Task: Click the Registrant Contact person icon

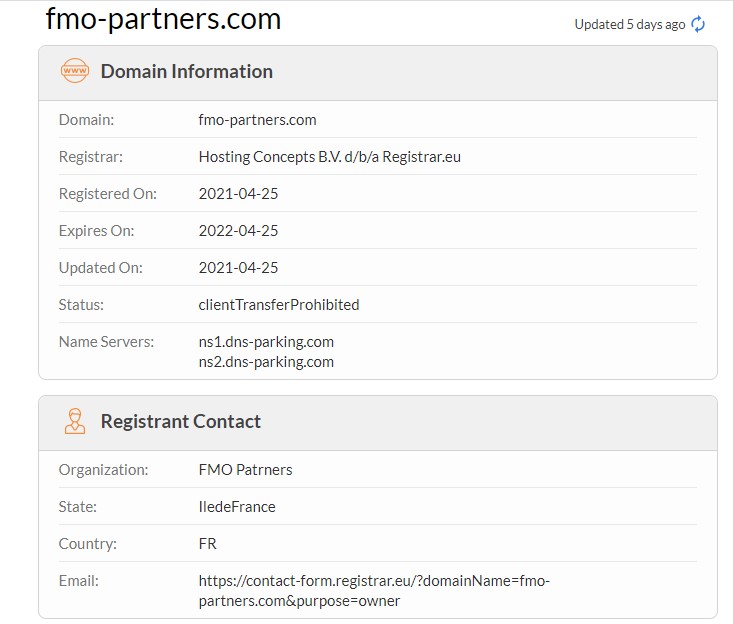Action: 74,421
